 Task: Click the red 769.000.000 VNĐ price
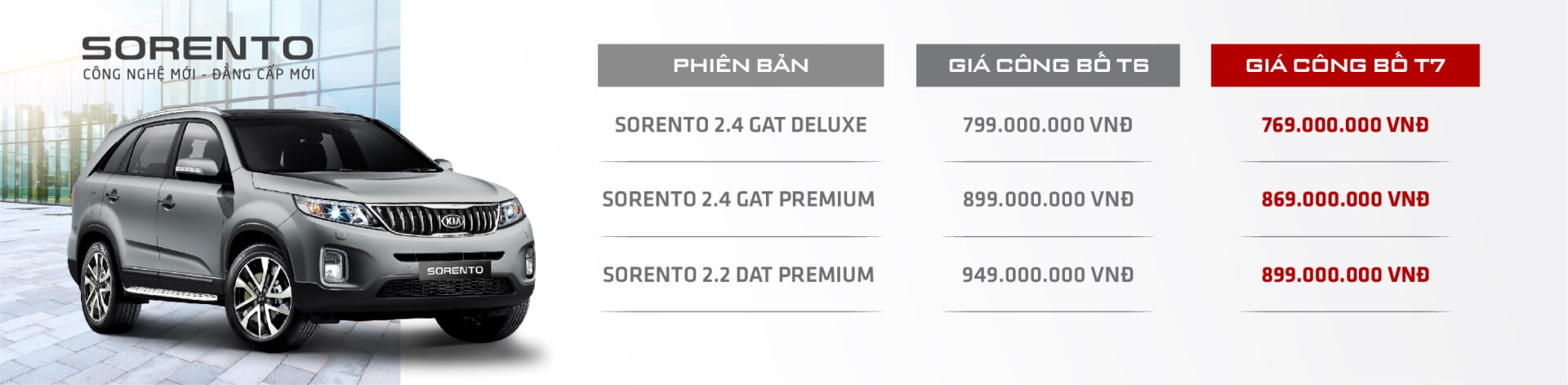pyautogui.click(x=1344, y=125)
